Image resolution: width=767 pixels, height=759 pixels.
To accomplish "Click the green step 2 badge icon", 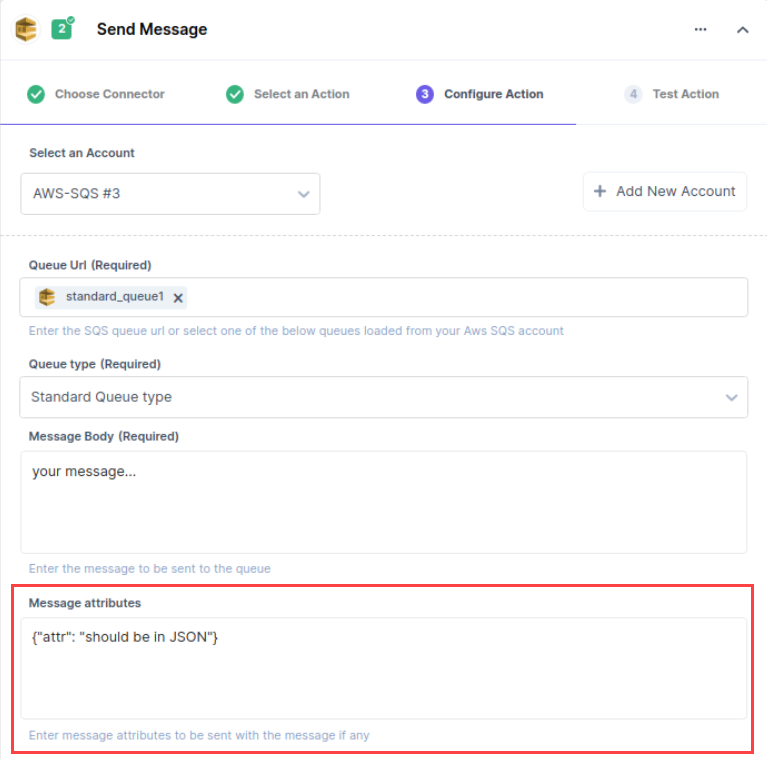I will tap(63, 28).
